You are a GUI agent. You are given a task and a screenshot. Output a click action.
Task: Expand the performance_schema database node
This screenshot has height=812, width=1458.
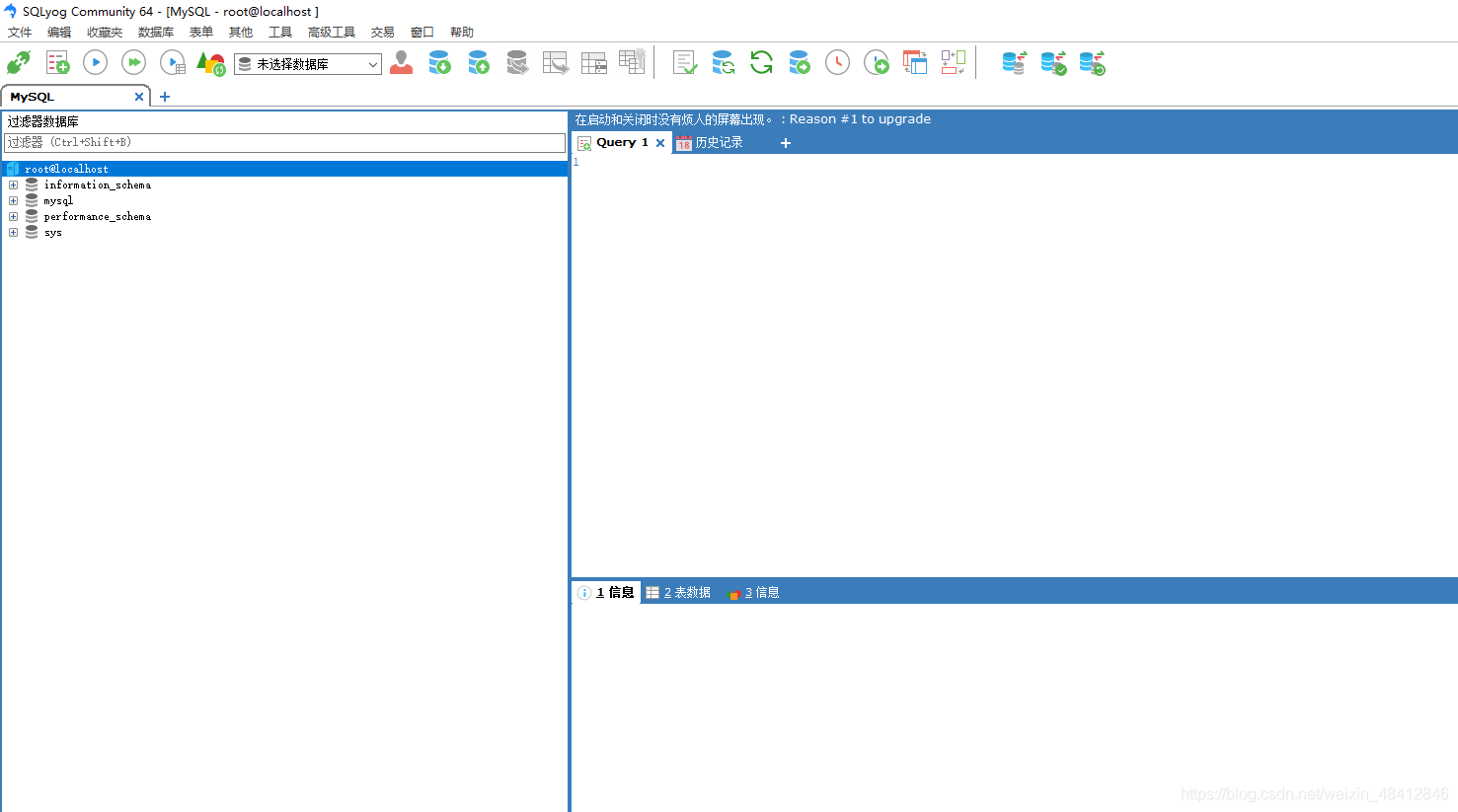point(13,216)
